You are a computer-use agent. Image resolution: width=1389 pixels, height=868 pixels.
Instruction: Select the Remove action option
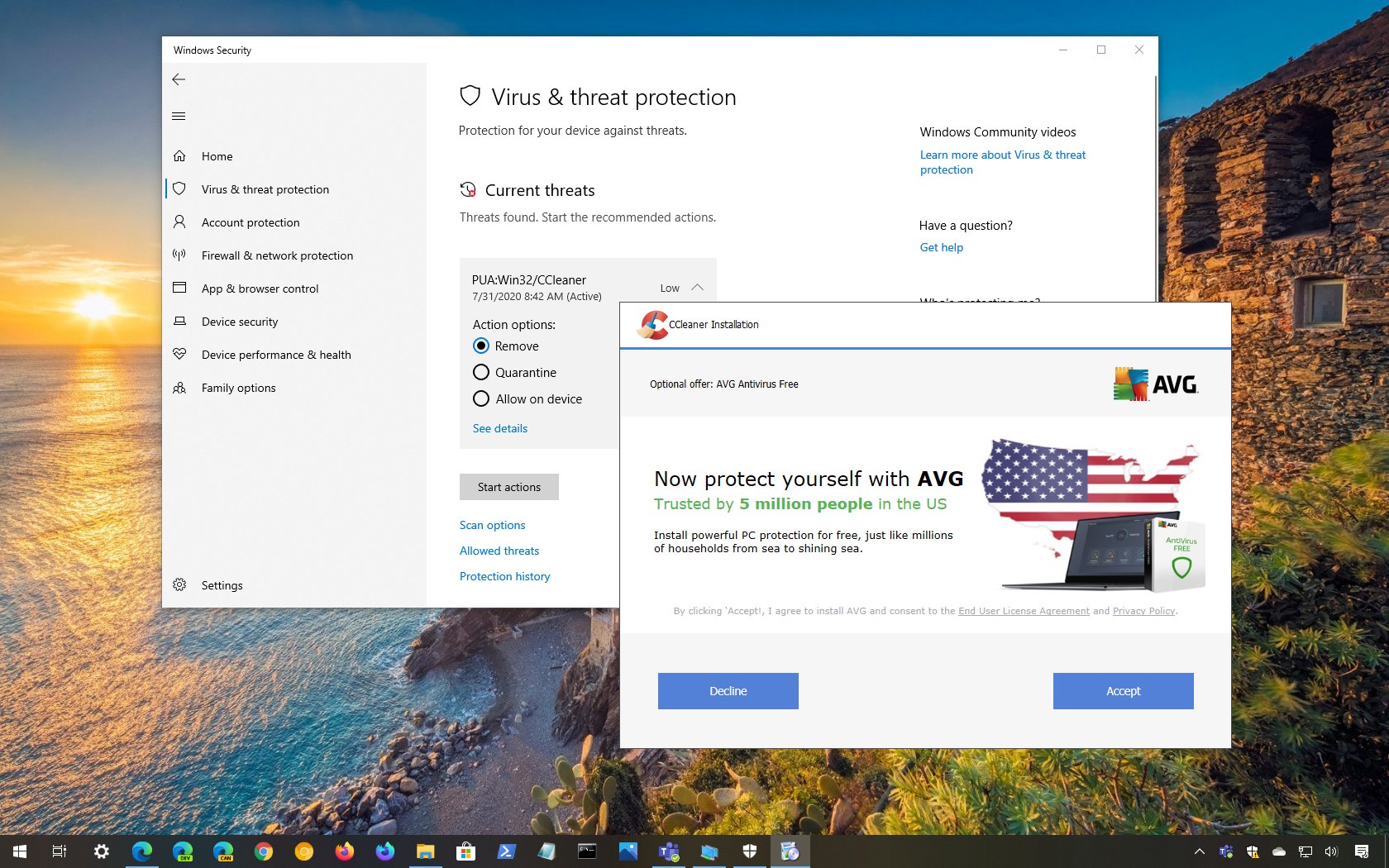[x=481, y=346]
